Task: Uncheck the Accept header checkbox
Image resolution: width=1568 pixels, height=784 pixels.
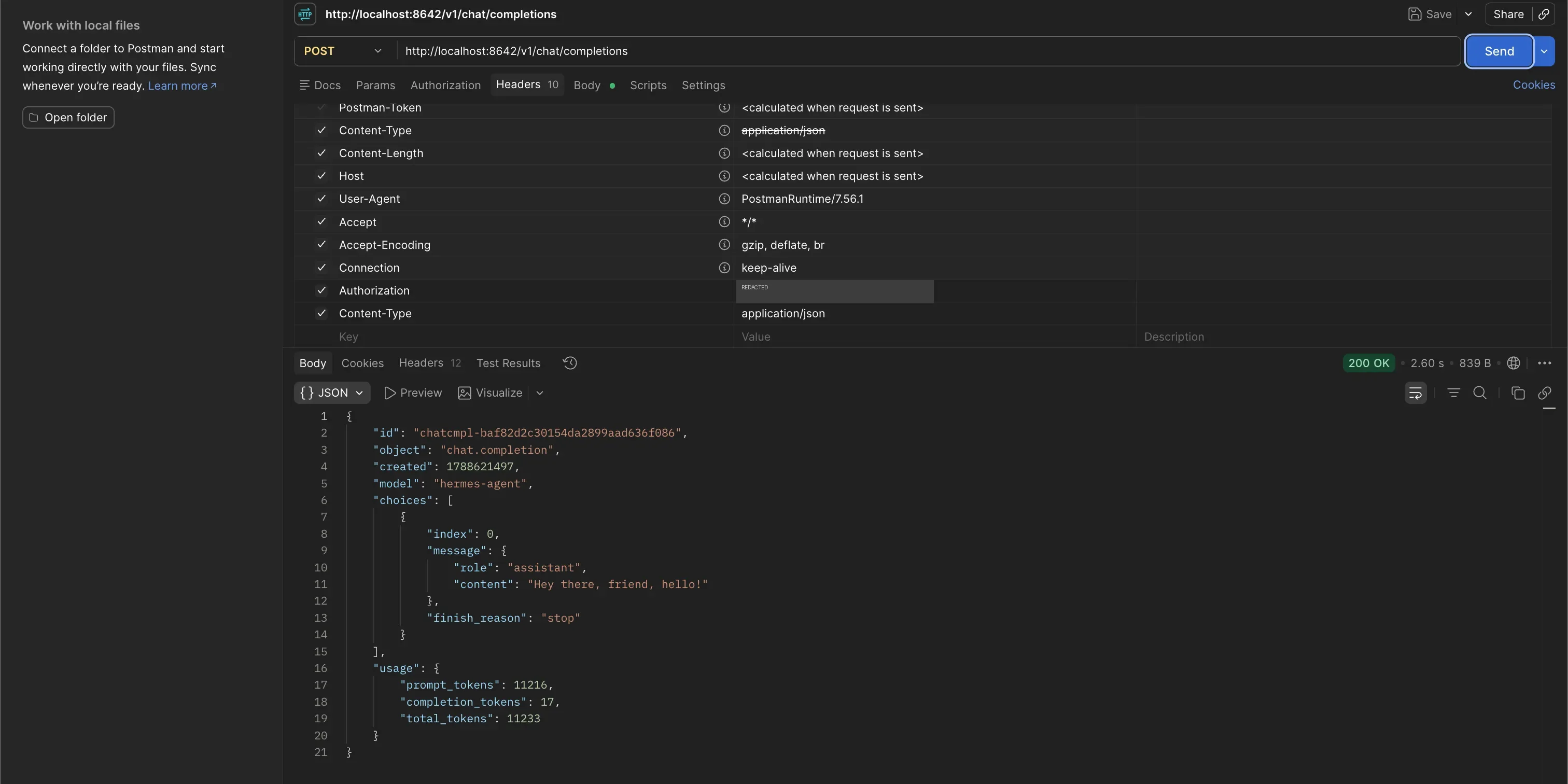Action: (x=321, y=221)
